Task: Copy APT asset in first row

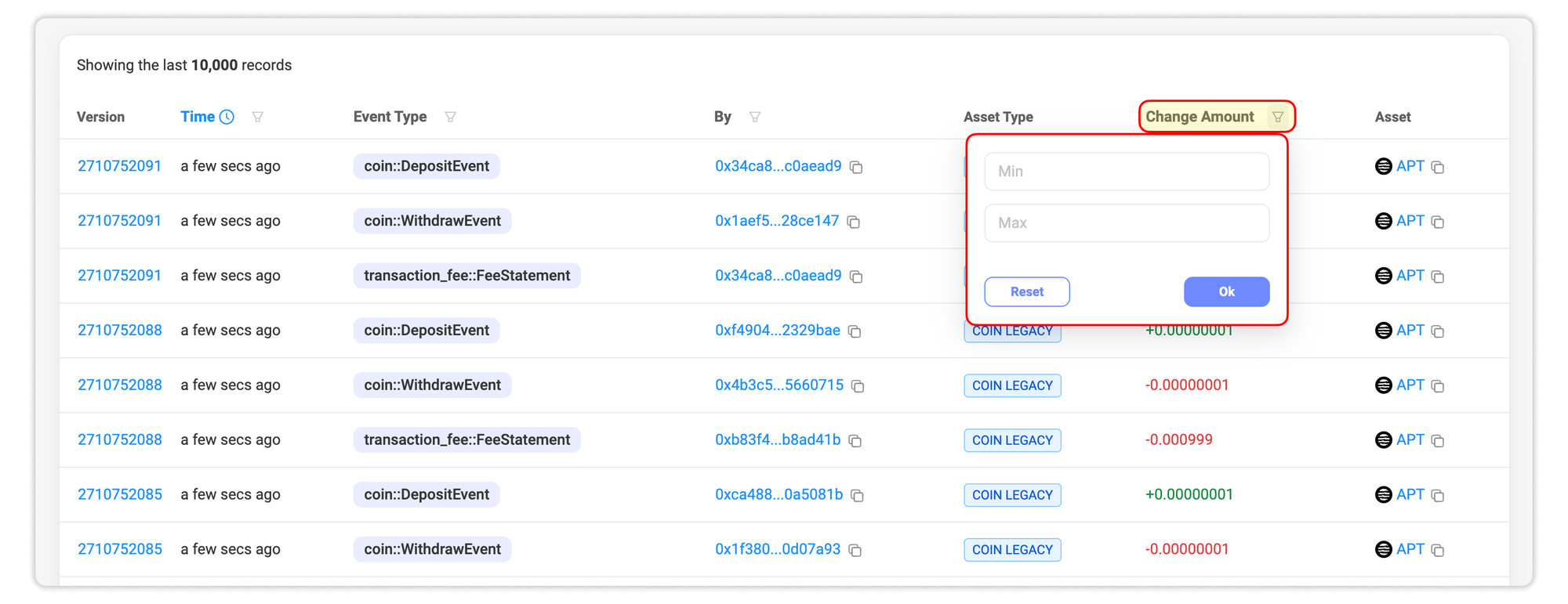Action: pos(1437,167)
